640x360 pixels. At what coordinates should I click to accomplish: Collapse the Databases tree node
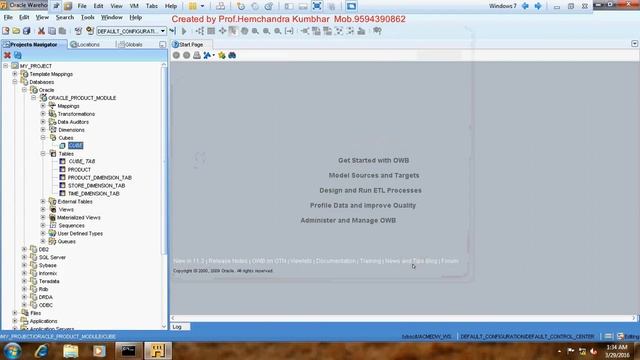point(15,82)
